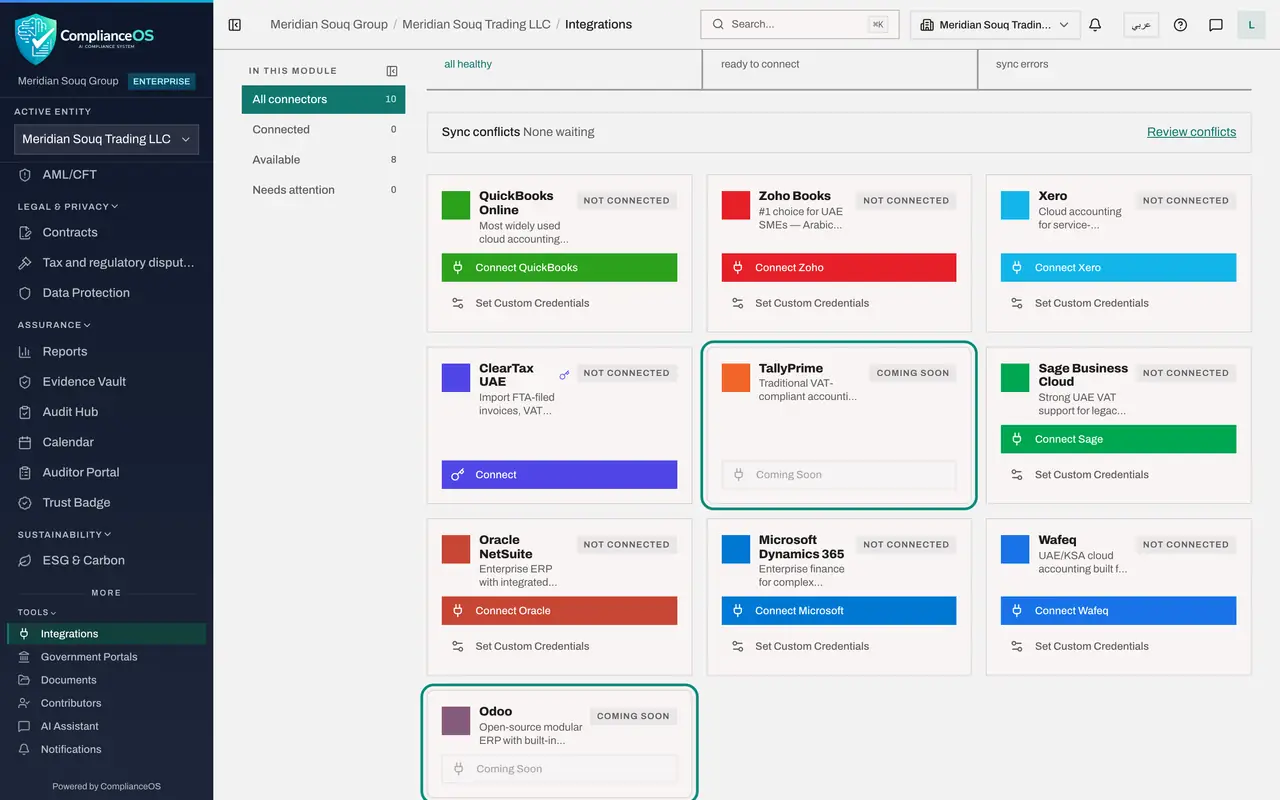This screenshot has height=800, width=1280.
Task: Click the Xero blue logo square
Action: (1015, 205)
